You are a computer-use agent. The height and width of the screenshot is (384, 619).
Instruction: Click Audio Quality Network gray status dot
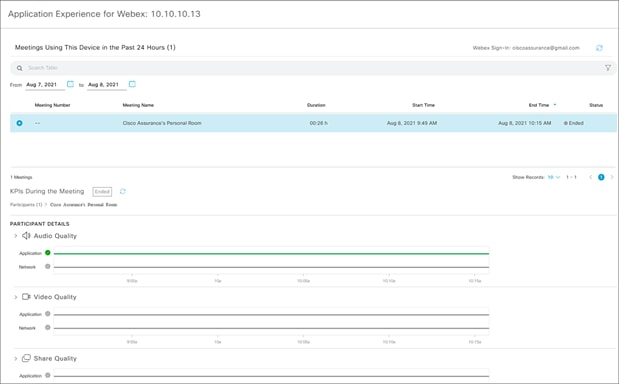[x=48, y=266]
